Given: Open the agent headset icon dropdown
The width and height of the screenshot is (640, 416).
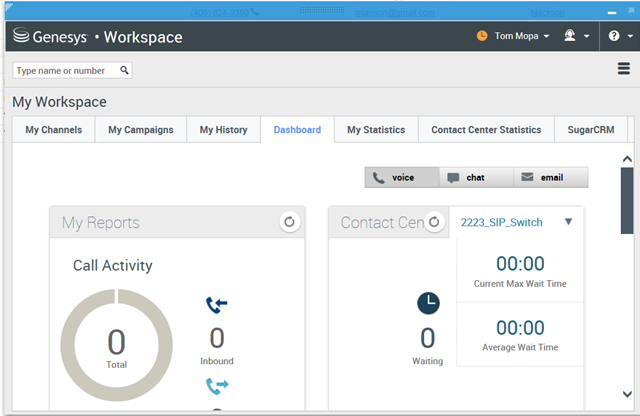Looking at the screenshot, I should 576,37.
